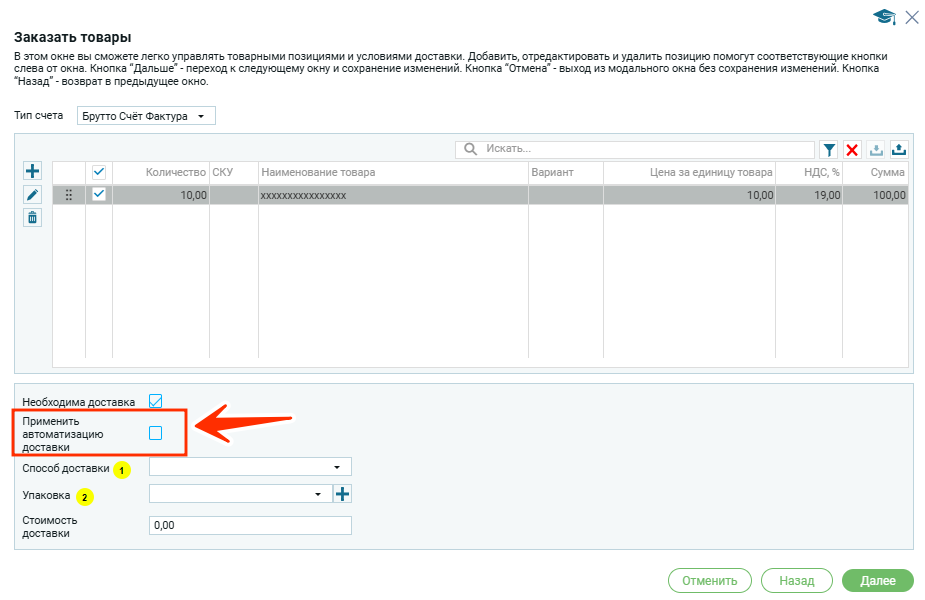Viewport: 925px width, 600px height.
Task: Enable 'Применить автоматизацию доставки' checkbox
Action: coord(155,433)
